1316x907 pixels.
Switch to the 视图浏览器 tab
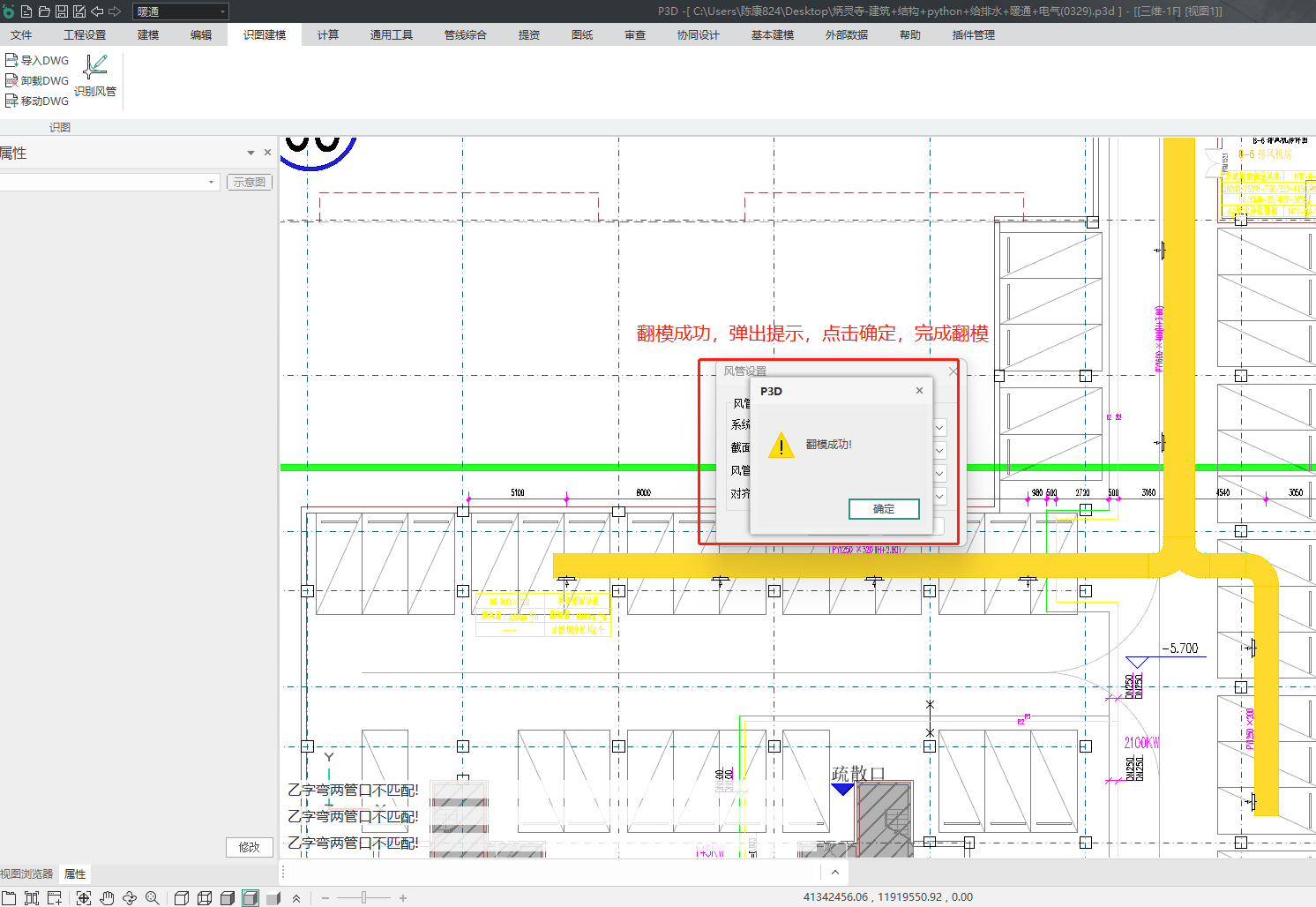point(26,874)
